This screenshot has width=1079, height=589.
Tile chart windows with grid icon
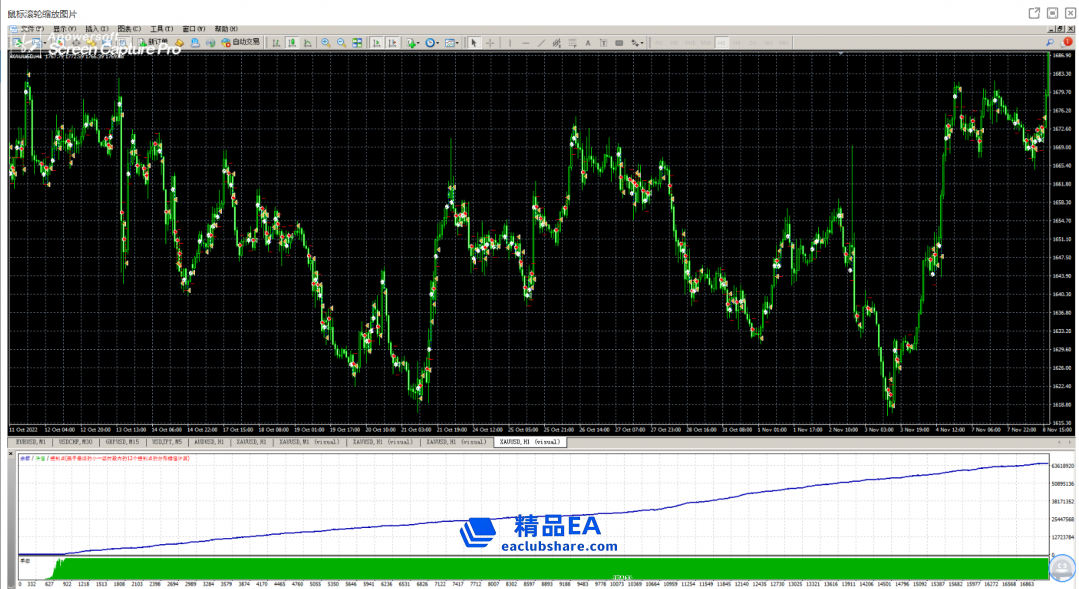click(357, 43)
